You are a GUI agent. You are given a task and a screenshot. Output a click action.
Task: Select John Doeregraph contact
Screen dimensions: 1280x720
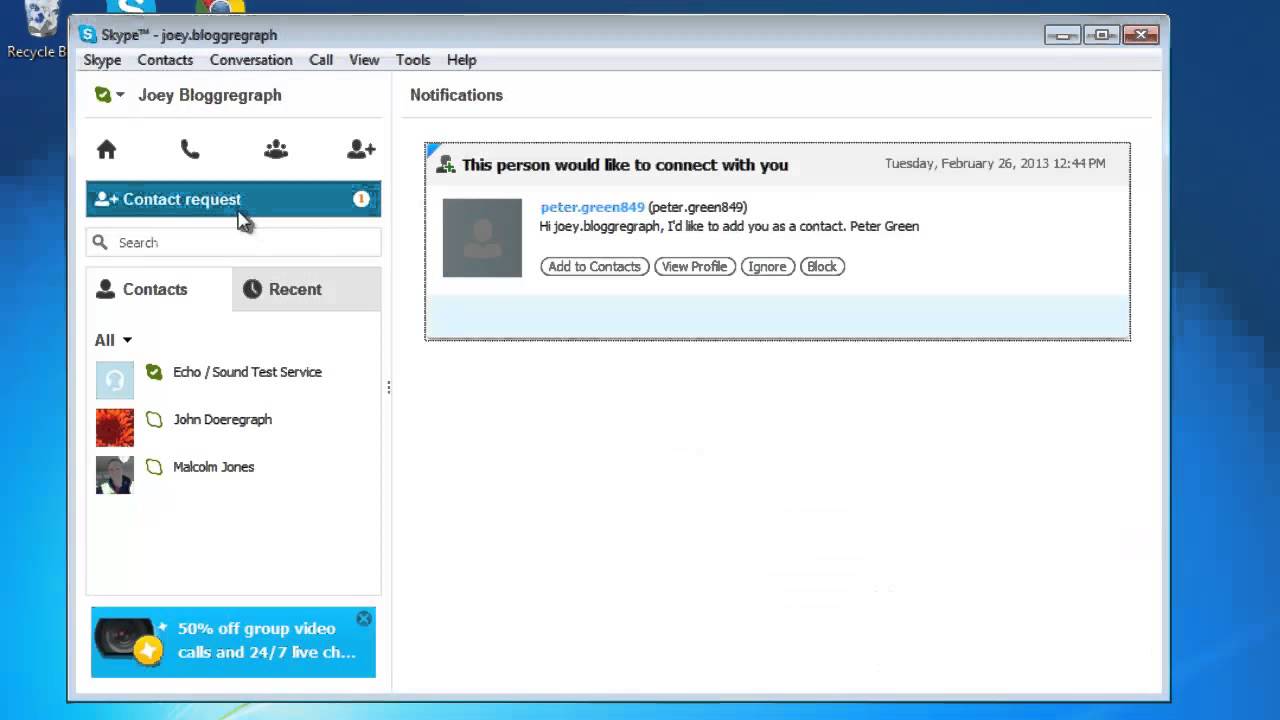coord(233,427)
